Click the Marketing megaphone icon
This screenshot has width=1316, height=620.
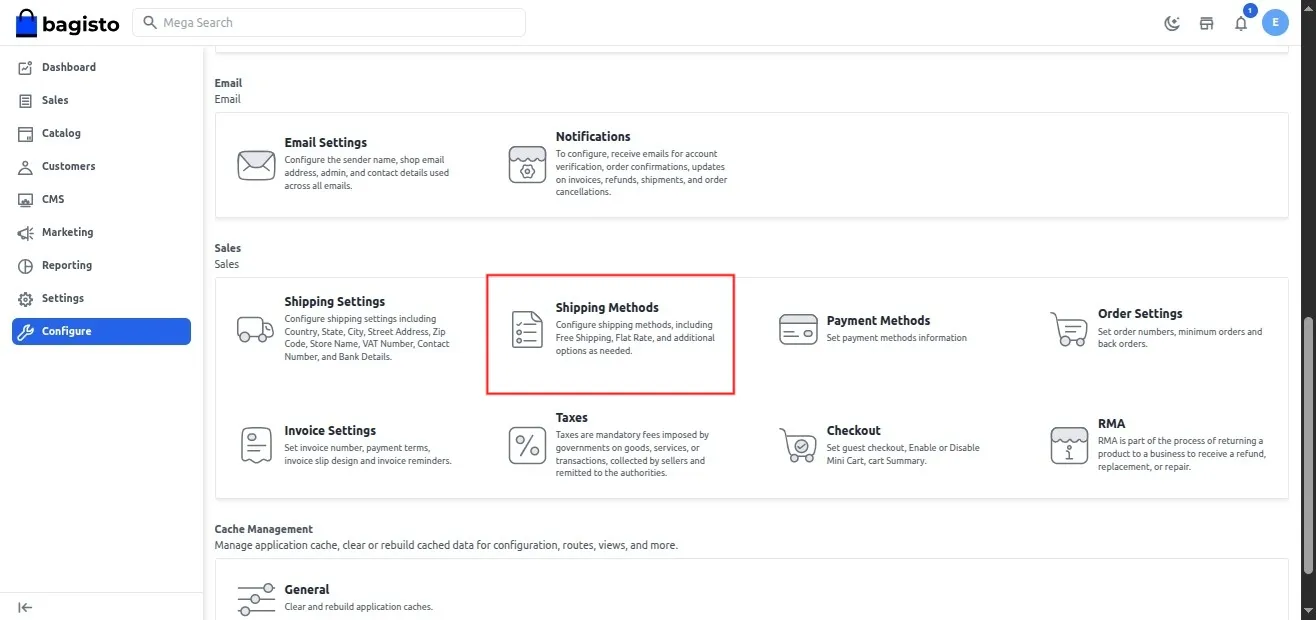(26, 233)
